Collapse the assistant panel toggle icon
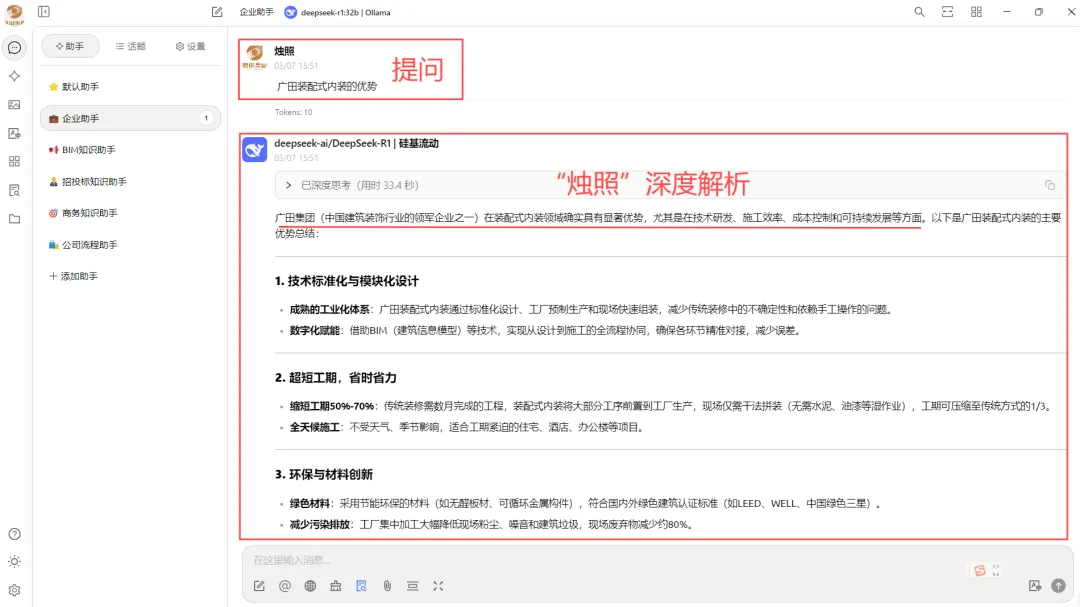Image resolution: width=1080 pixels, height=607 pixels. coord(44,12)
